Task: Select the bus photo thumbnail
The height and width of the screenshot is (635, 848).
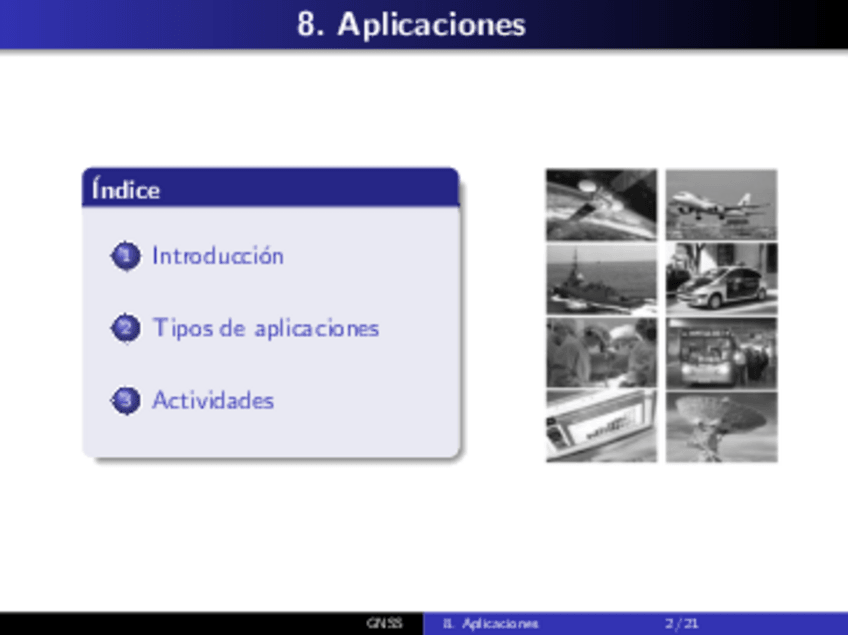Action: 721,353
